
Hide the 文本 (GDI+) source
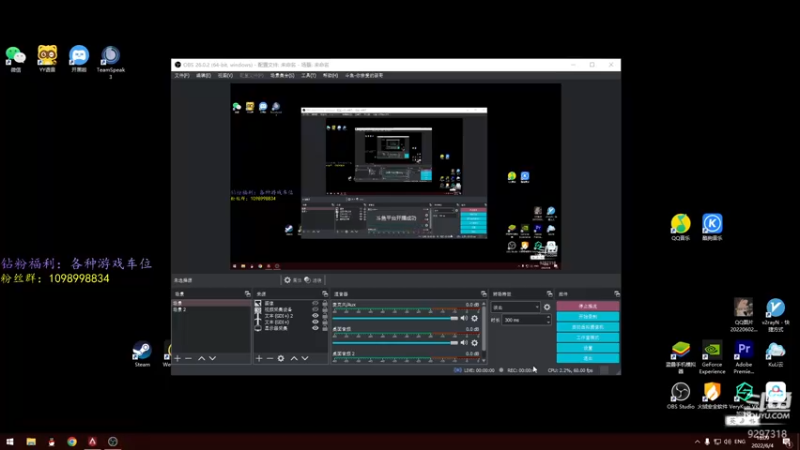tap(315, 322)
